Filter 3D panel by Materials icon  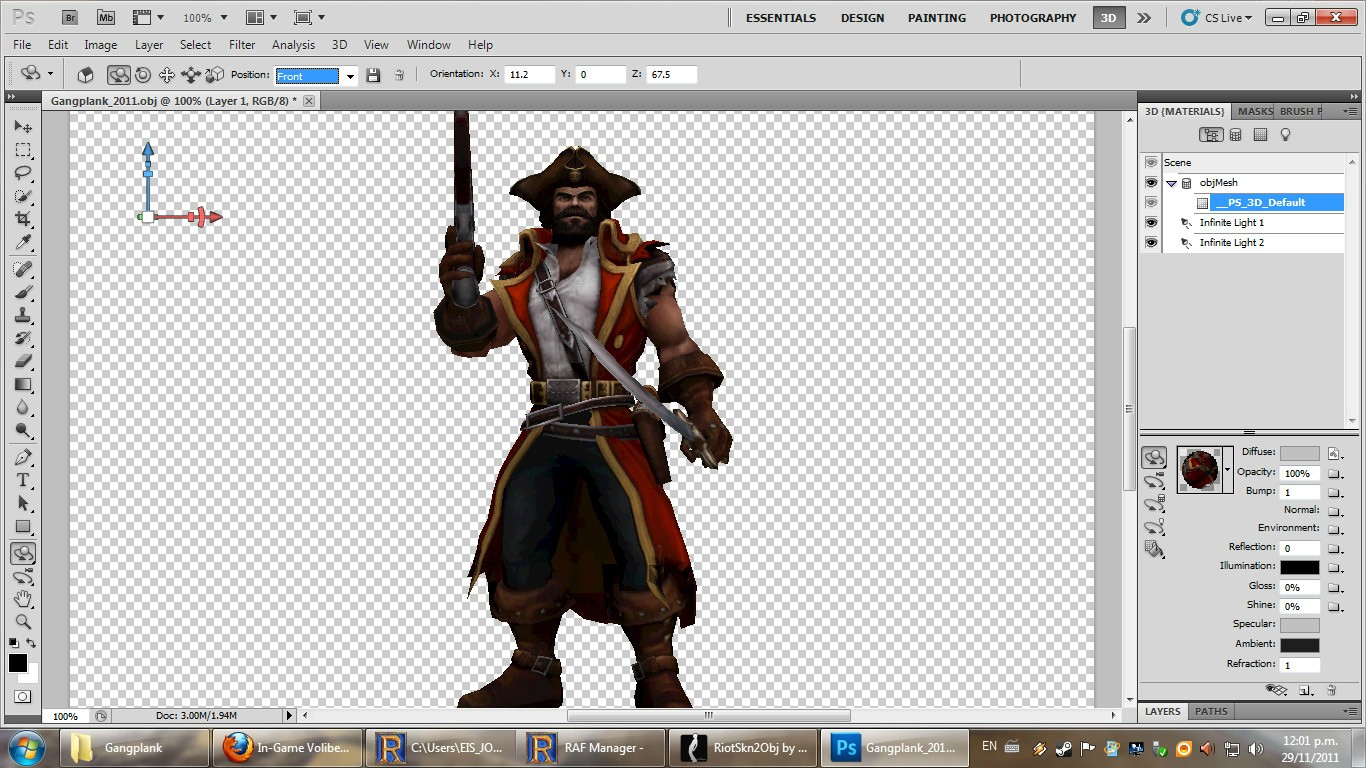[x=1260, y=135]
